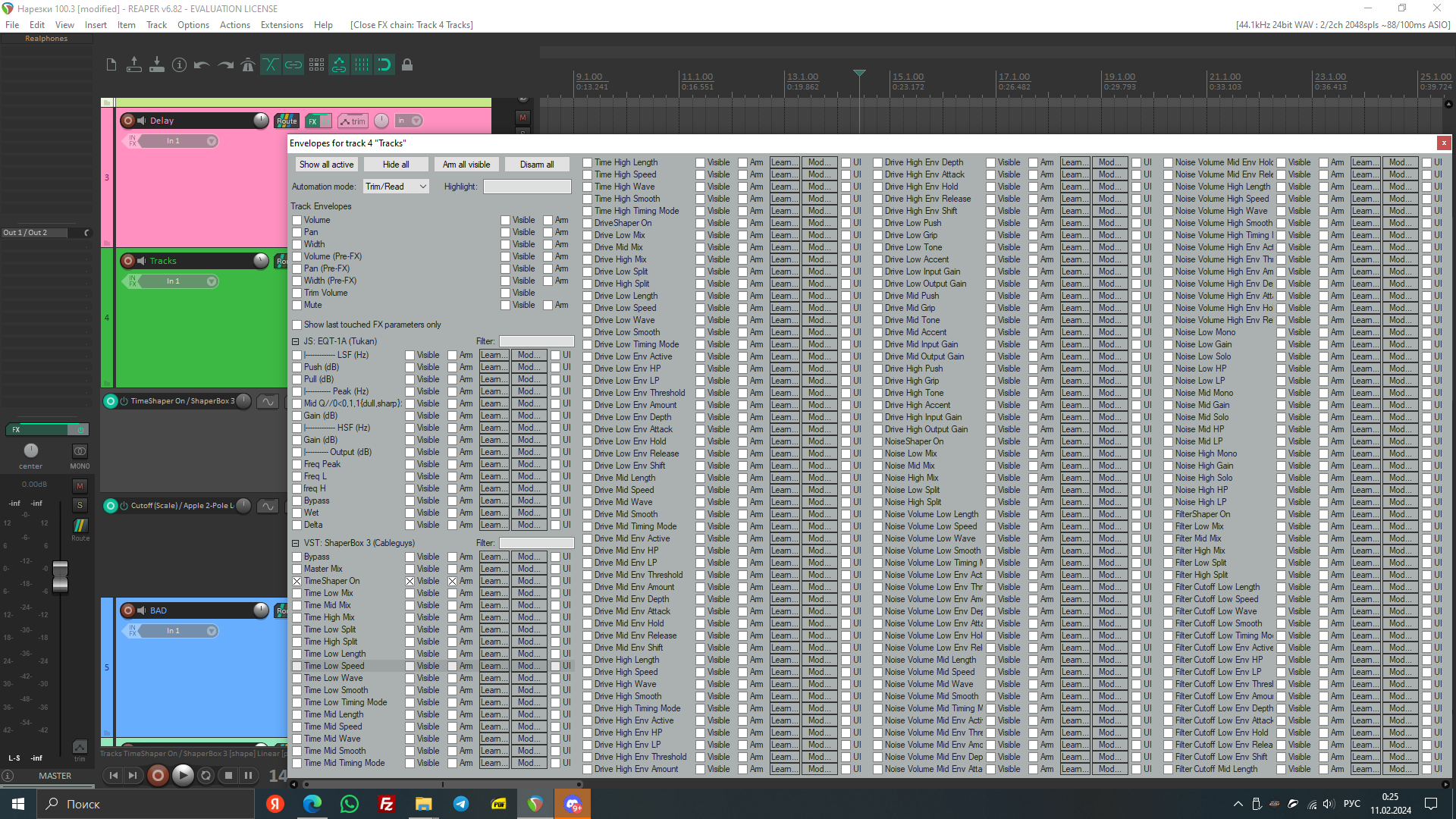1456x819 pixels.
Task: Click the play button in transport
Action: pos(183,775)
